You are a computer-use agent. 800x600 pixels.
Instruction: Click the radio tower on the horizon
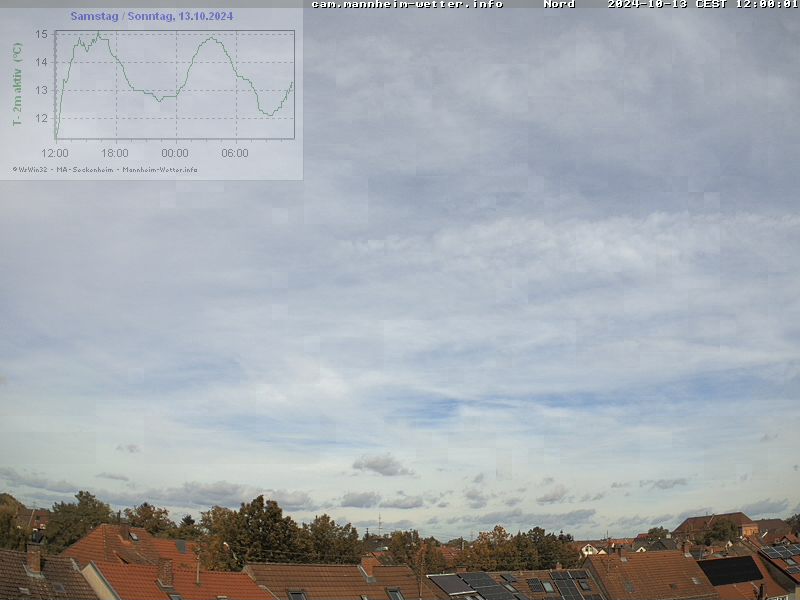(379, 522)
